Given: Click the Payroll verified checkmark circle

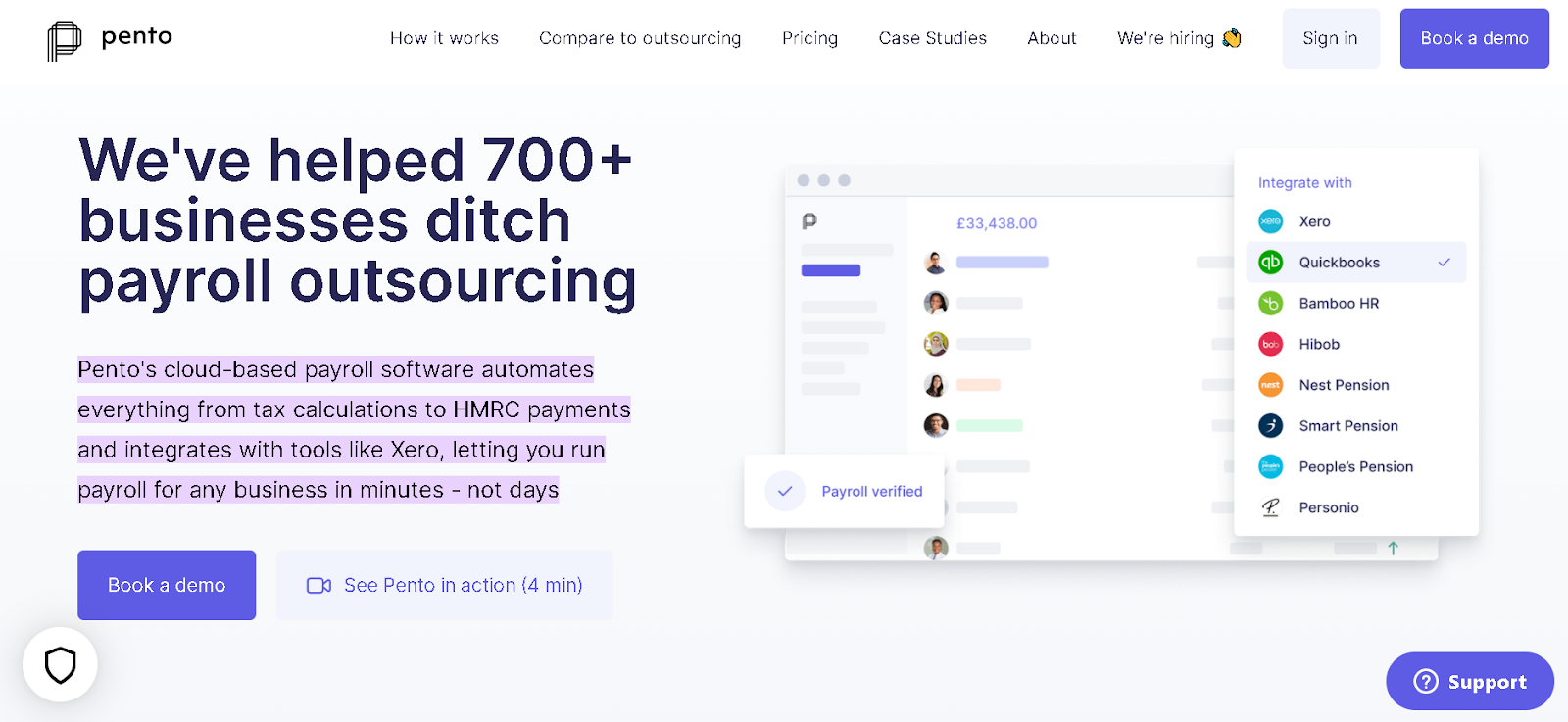Looking at the screenshot, I should [785, 491].
